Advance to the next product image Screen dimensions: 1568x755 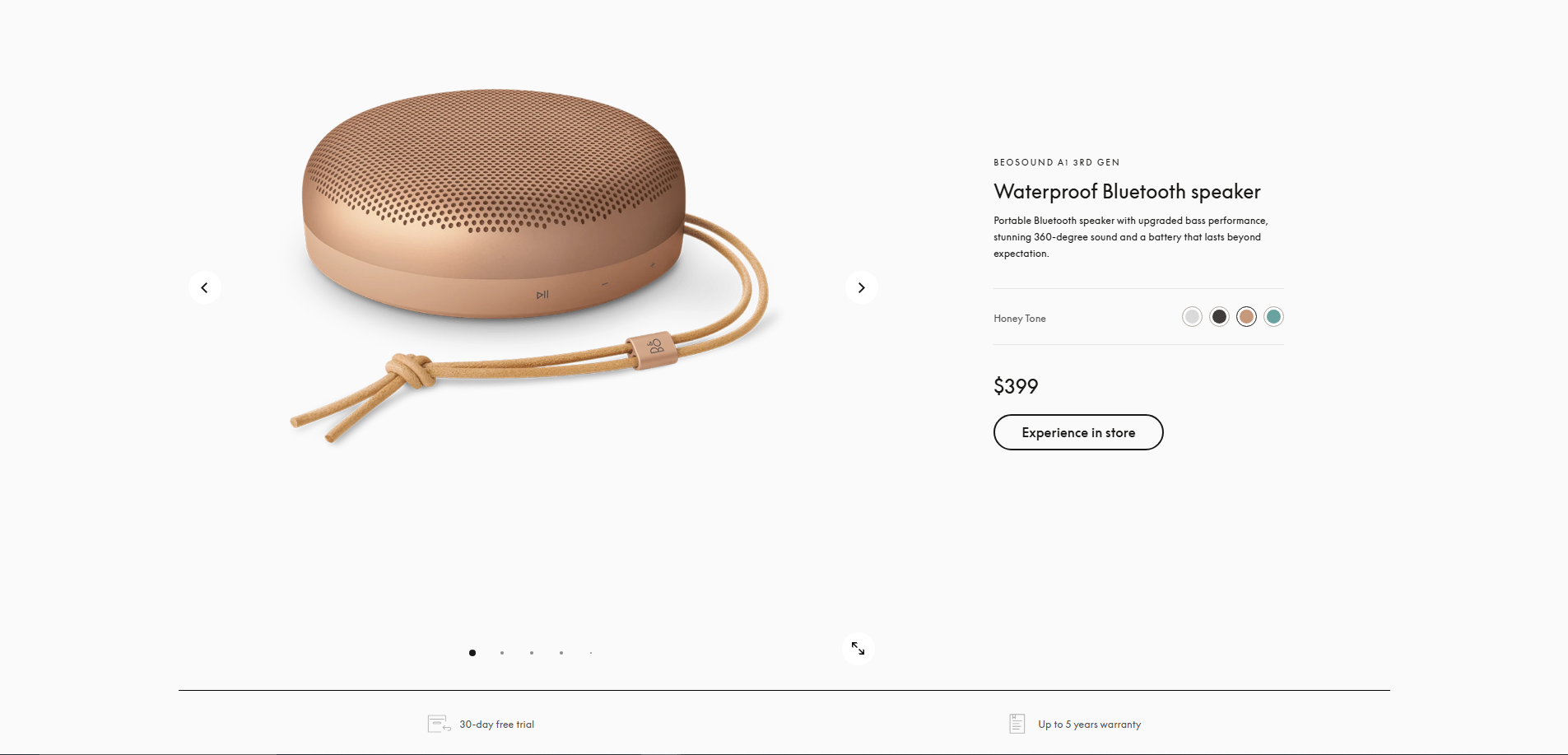tap(861, 287)
